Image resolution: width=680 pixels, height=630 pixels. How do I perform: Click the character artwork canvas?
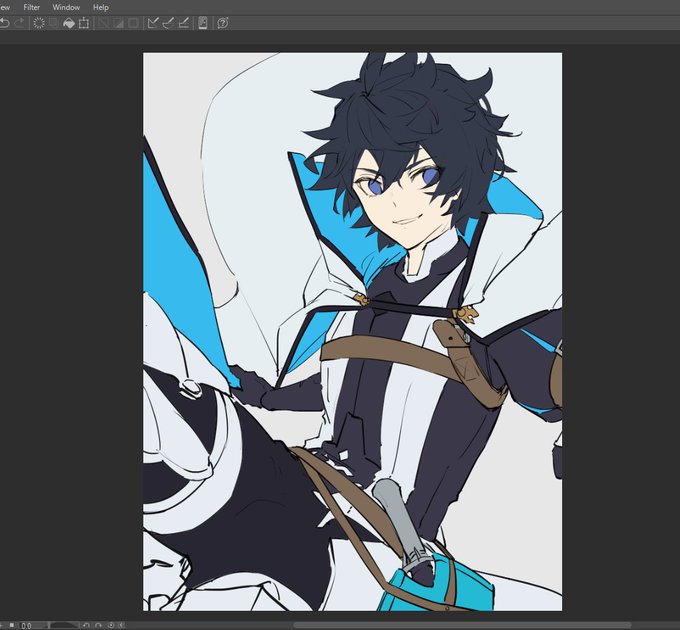pos(353,332)
